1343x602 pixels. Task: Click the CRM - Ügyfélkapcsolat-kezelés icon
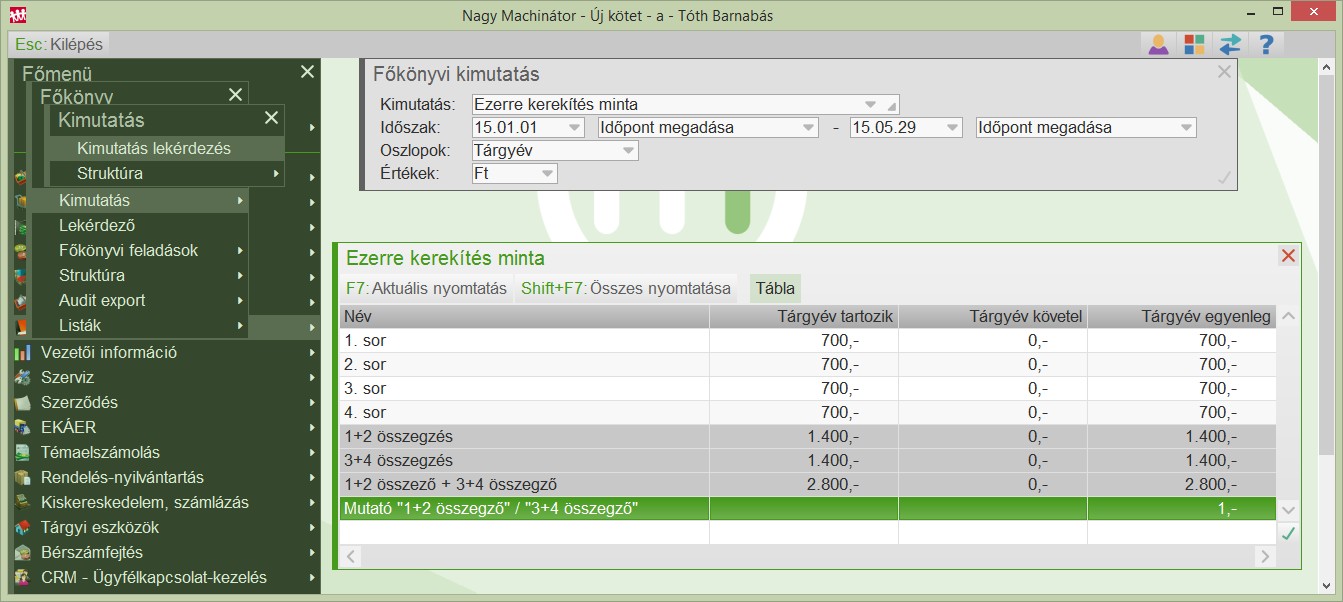(x=22, y=577)
